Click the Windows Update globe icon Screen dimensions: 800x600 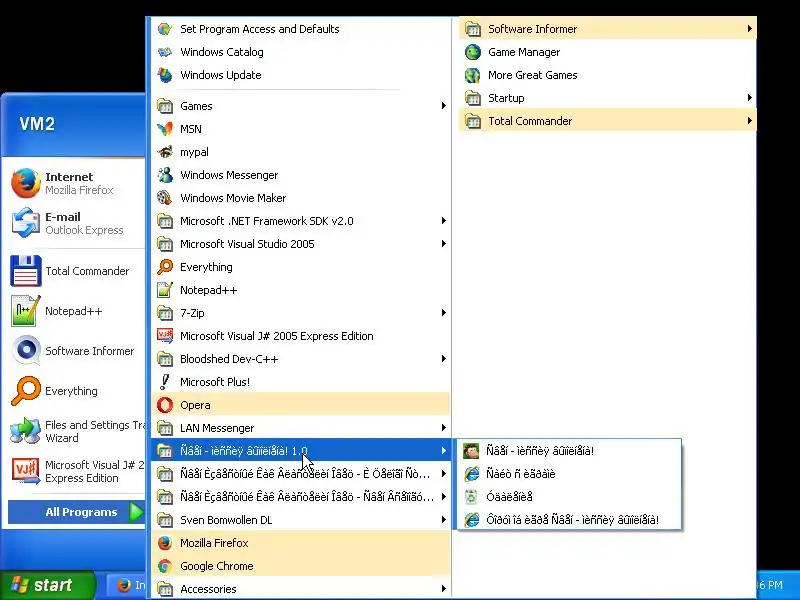(165, 75)
